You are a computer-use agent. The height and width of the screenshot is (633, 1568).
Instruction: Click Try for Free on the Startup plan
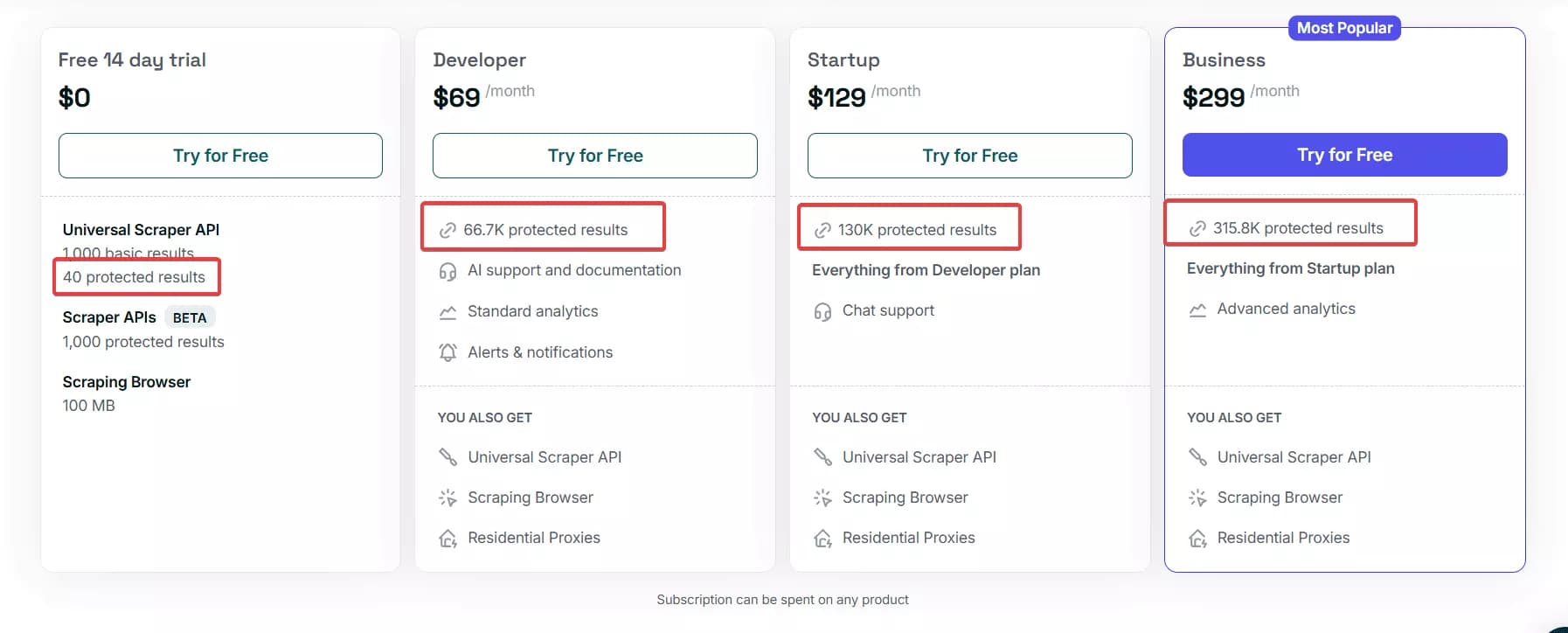point(969,155)
